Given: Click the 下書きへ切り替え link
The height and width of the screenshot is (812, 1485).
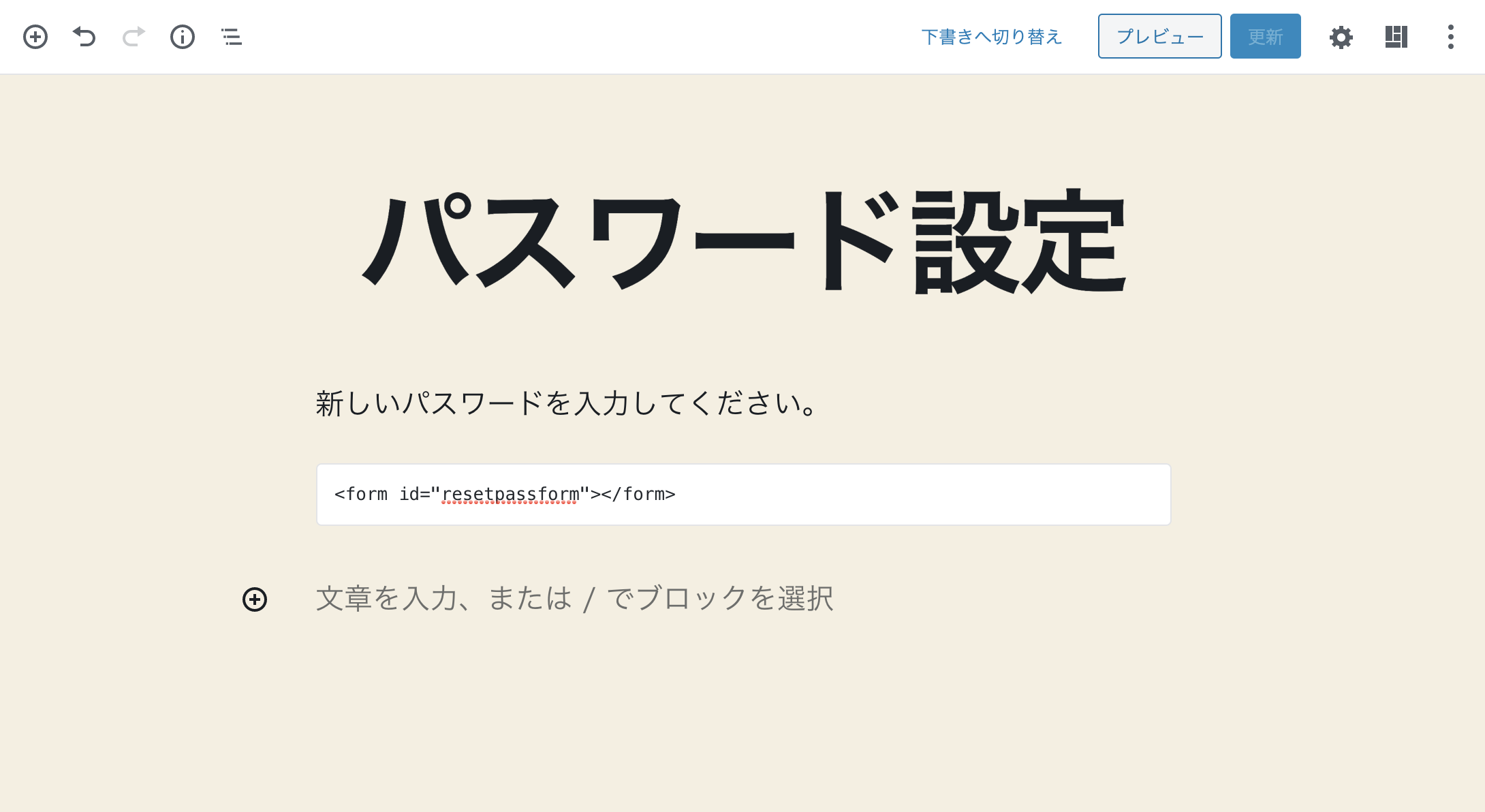Looking at the screenshot, I should [x=991, y=36].
